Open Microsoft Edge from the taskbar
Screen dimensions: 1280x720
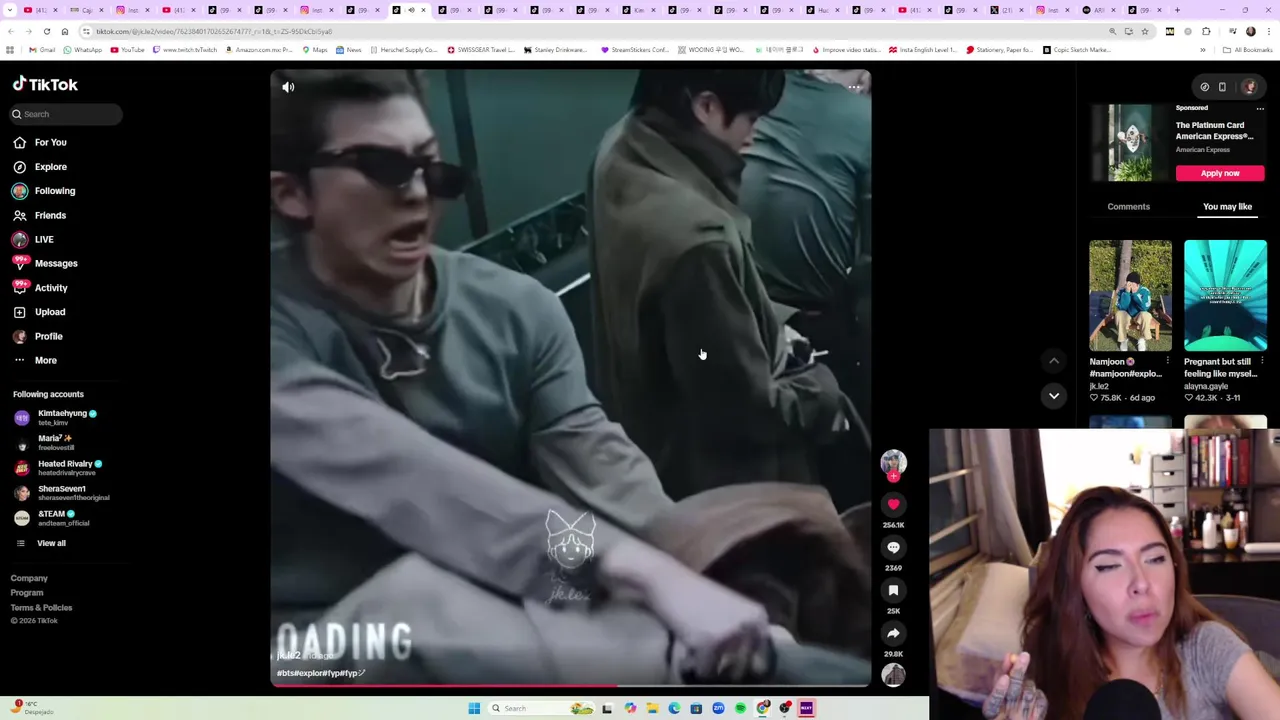[x=674, y=708]
